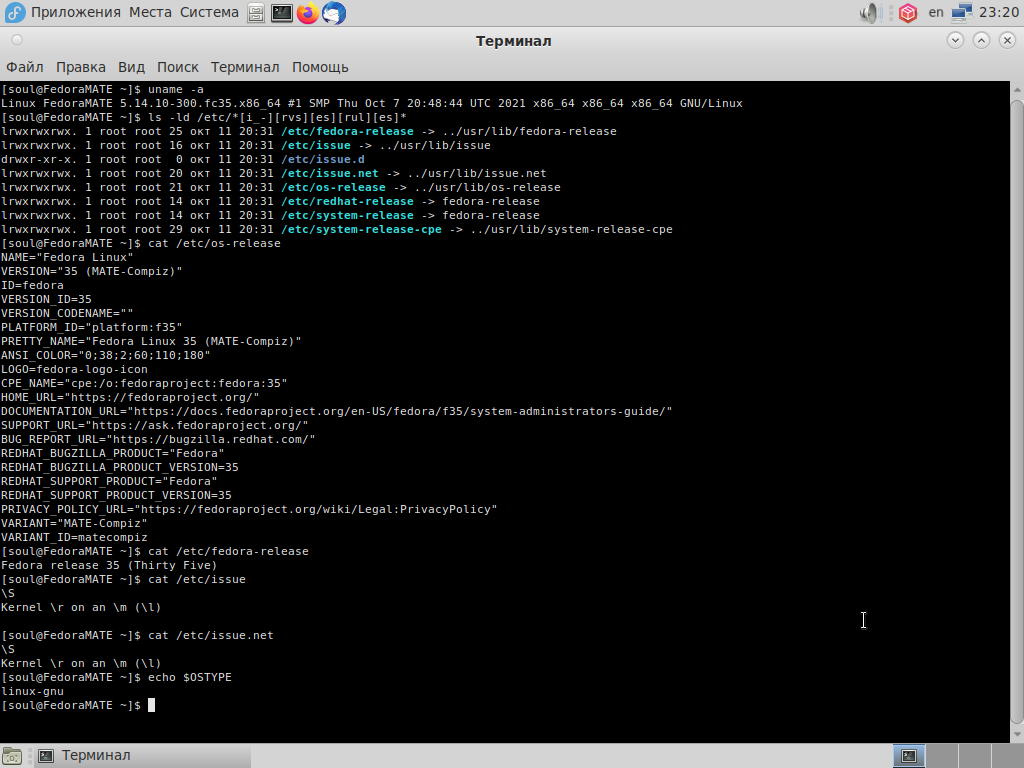Screen dimensions: 1024x768
Task: Click the VARIANT_ID=matecompiz line
Action: coord(74,537)
